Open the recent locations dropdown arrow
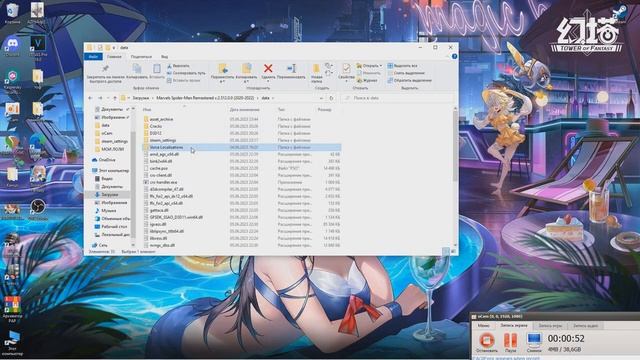Screen dimensions: 640x360 tap(108, 98)
